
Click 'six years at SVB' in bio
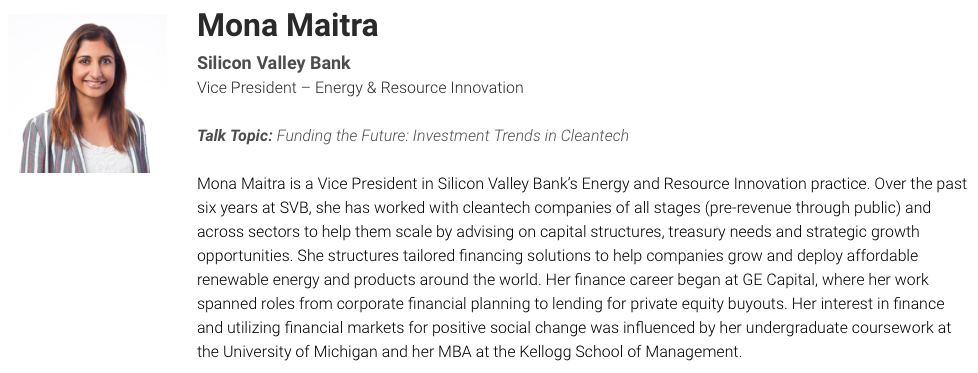click(x=252, y=208)
